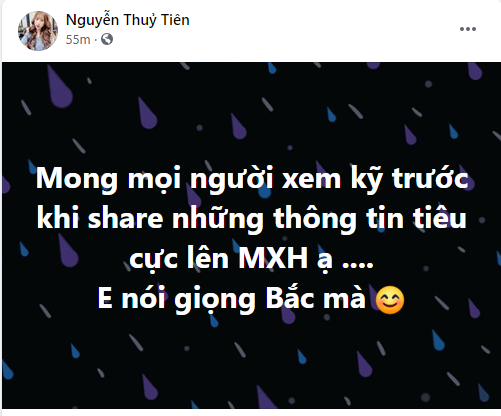
Task: Open the three-dot post options menu
Action: (x=468, y=29)
